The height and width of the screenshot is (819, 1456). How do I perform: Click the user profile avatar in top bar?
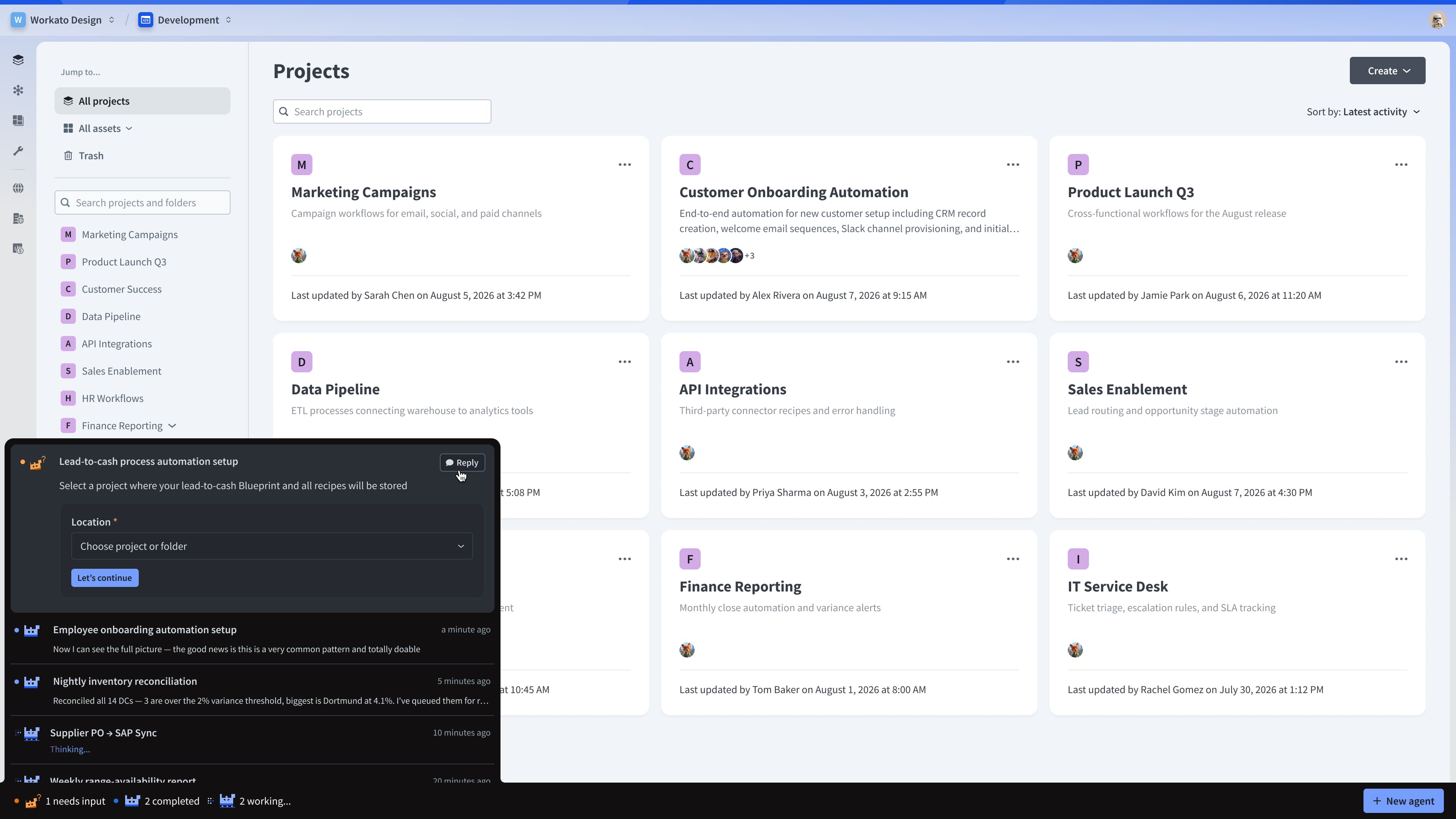coord(1437,20)
